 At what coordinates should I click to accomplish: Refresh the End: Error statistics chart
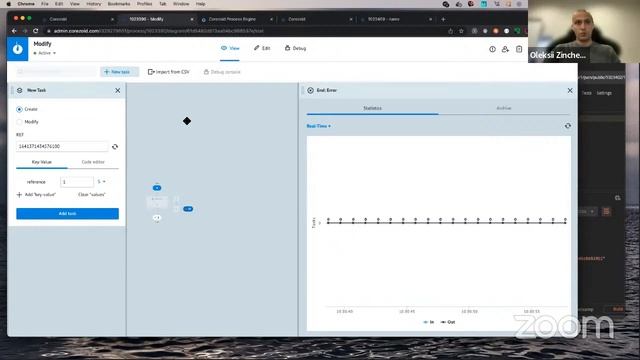coord(568,126)
